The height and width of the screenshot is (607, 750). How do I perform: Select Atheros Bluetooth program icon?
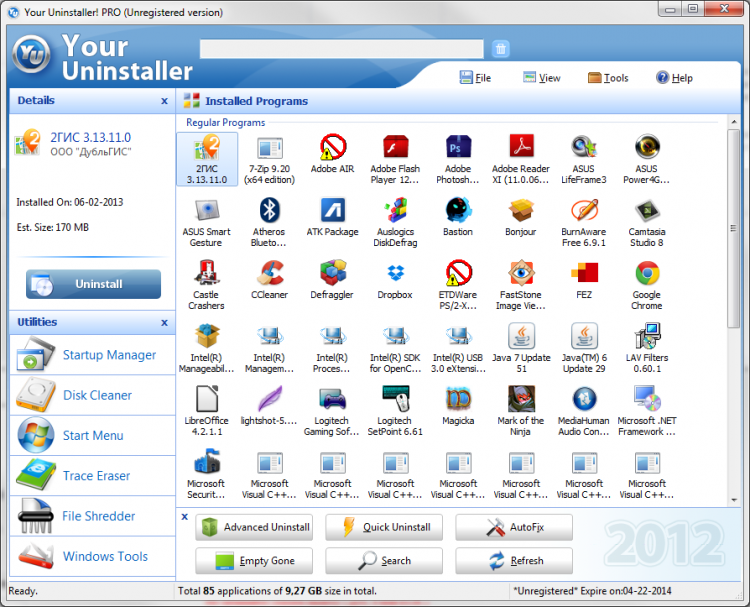click(269, 210)
